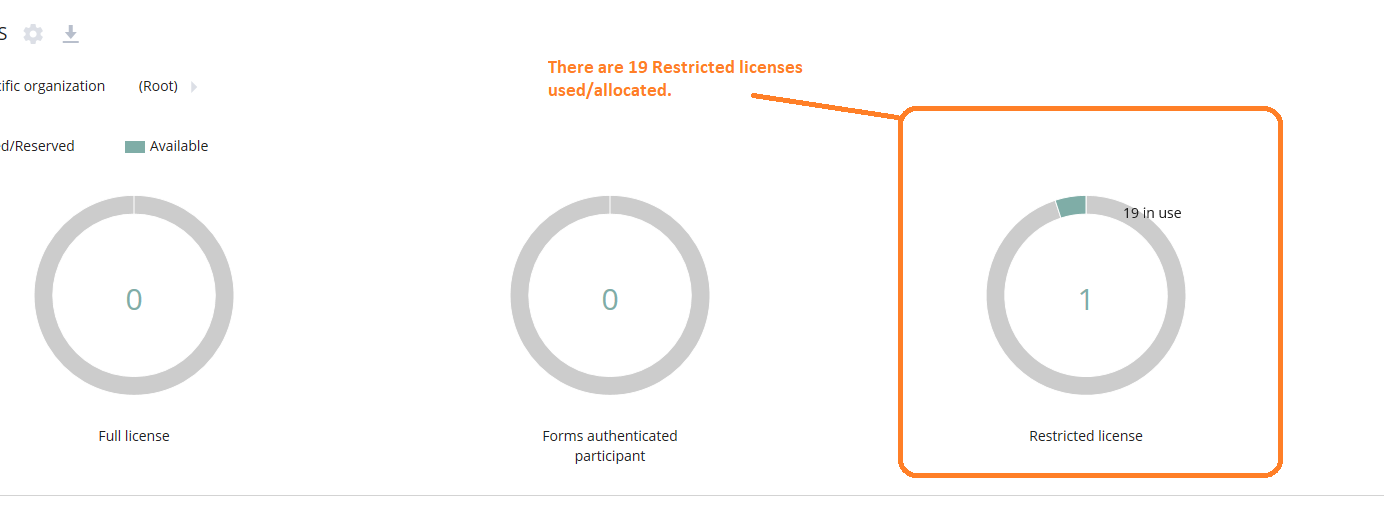Click the Forms authenticated participant caption
Viewport: 1384px width, 523px height.
pyautogui.click(x=610, y=446)
